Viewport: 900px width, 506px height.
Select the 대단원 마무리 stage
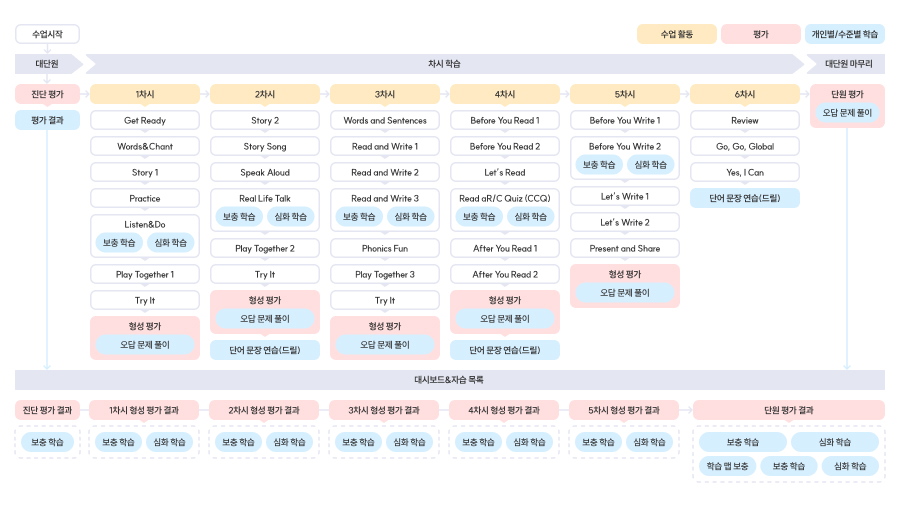848,64
